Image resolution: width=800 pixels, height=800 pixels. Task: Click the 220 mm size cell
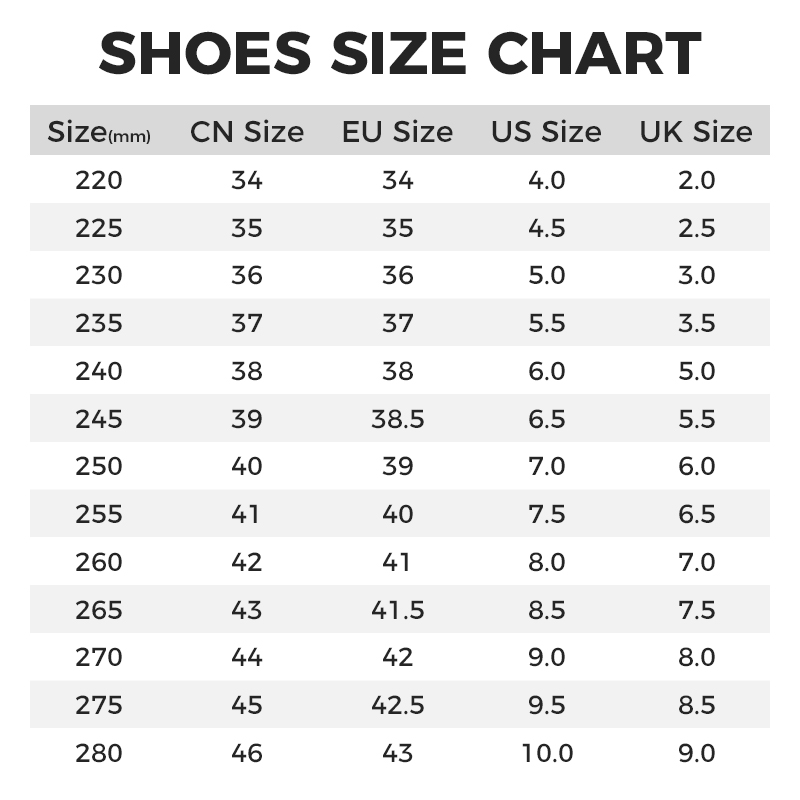pos(99,181)
